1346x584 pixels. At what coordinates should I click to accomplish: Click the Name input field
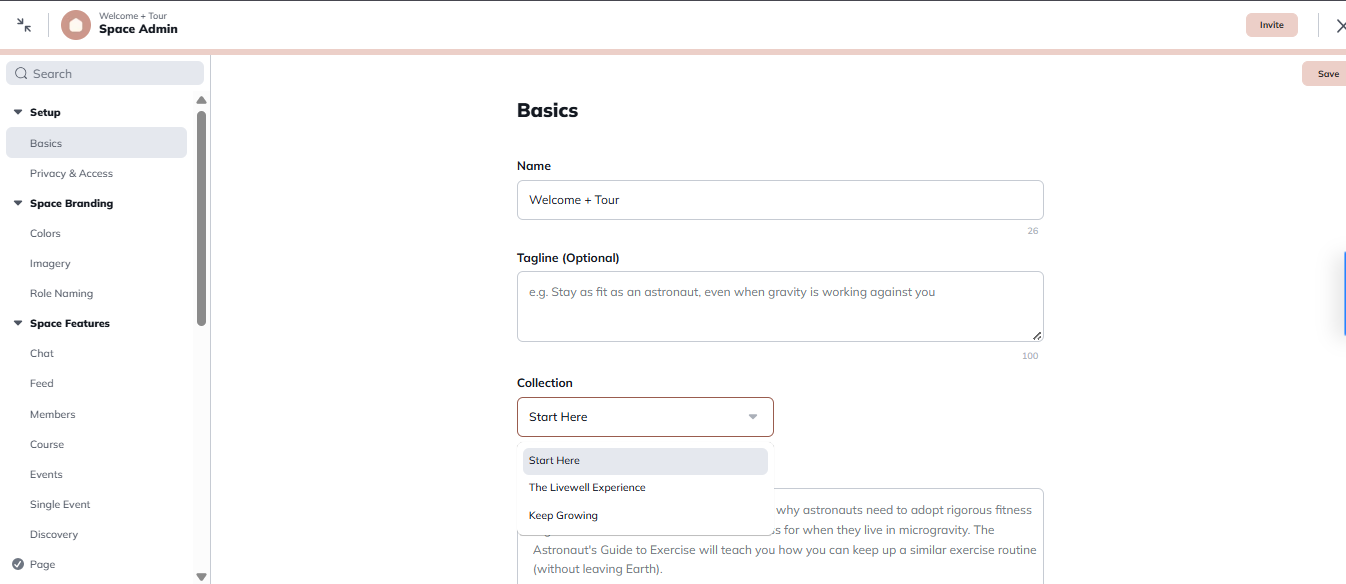[780, 200]
